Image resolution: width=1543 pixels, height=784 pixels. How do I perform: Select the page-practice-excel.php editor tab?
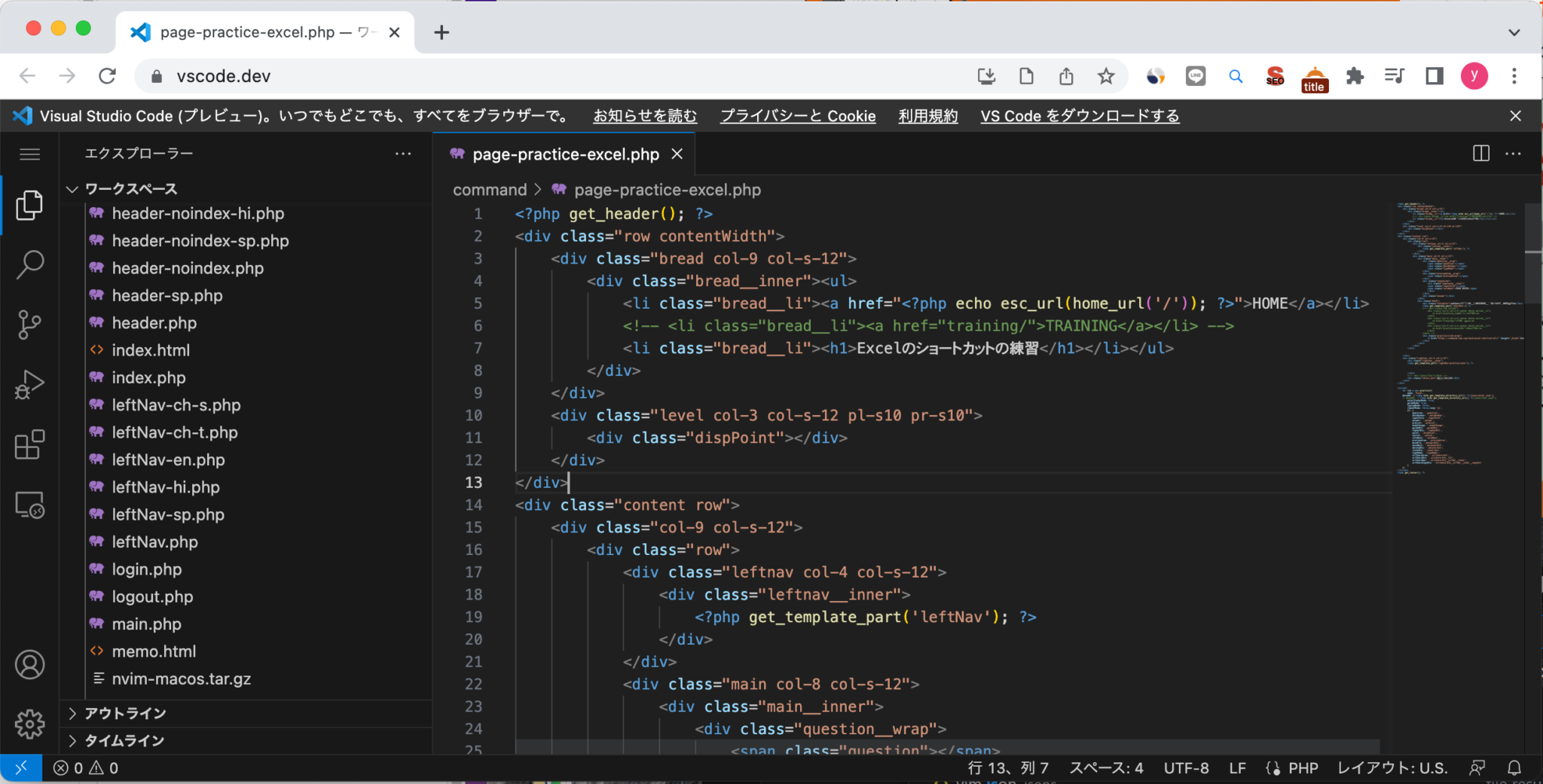coord(564,154)
